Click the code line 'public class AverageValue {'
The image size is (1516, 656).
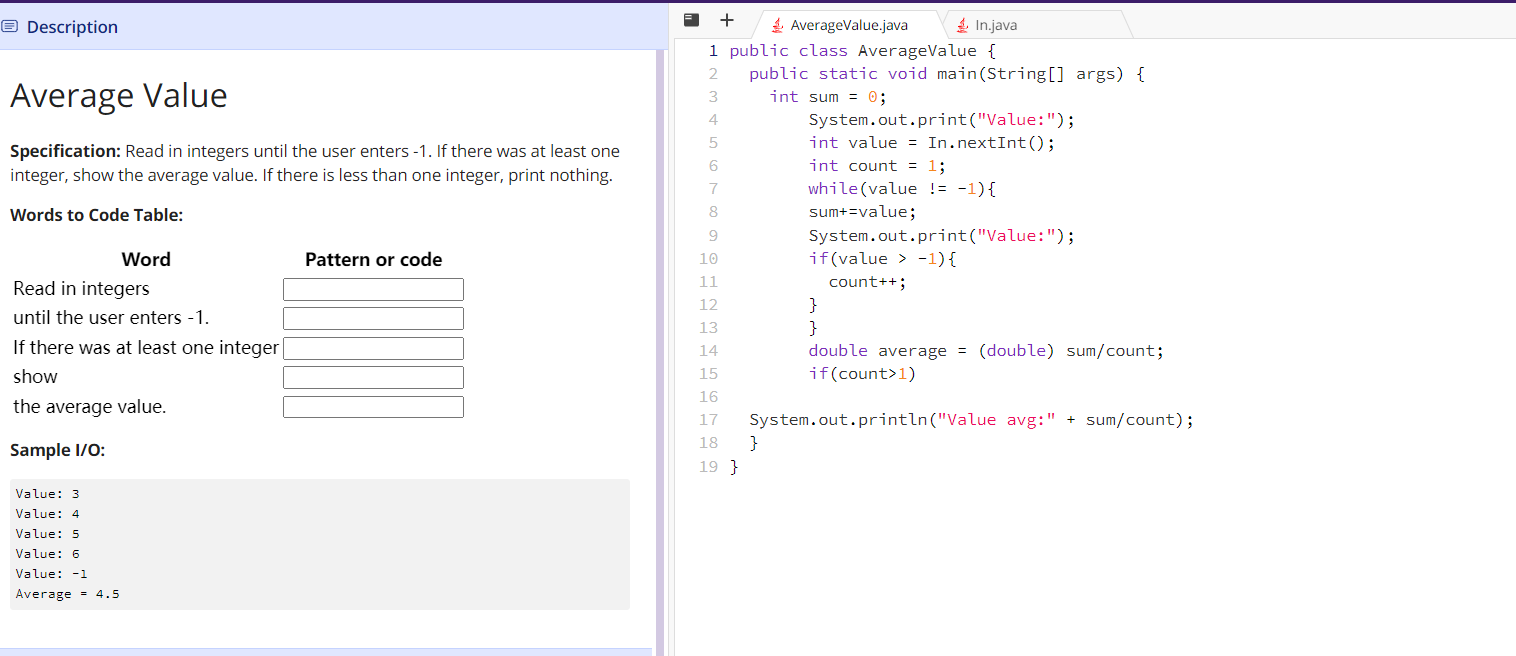click(863, 50)
